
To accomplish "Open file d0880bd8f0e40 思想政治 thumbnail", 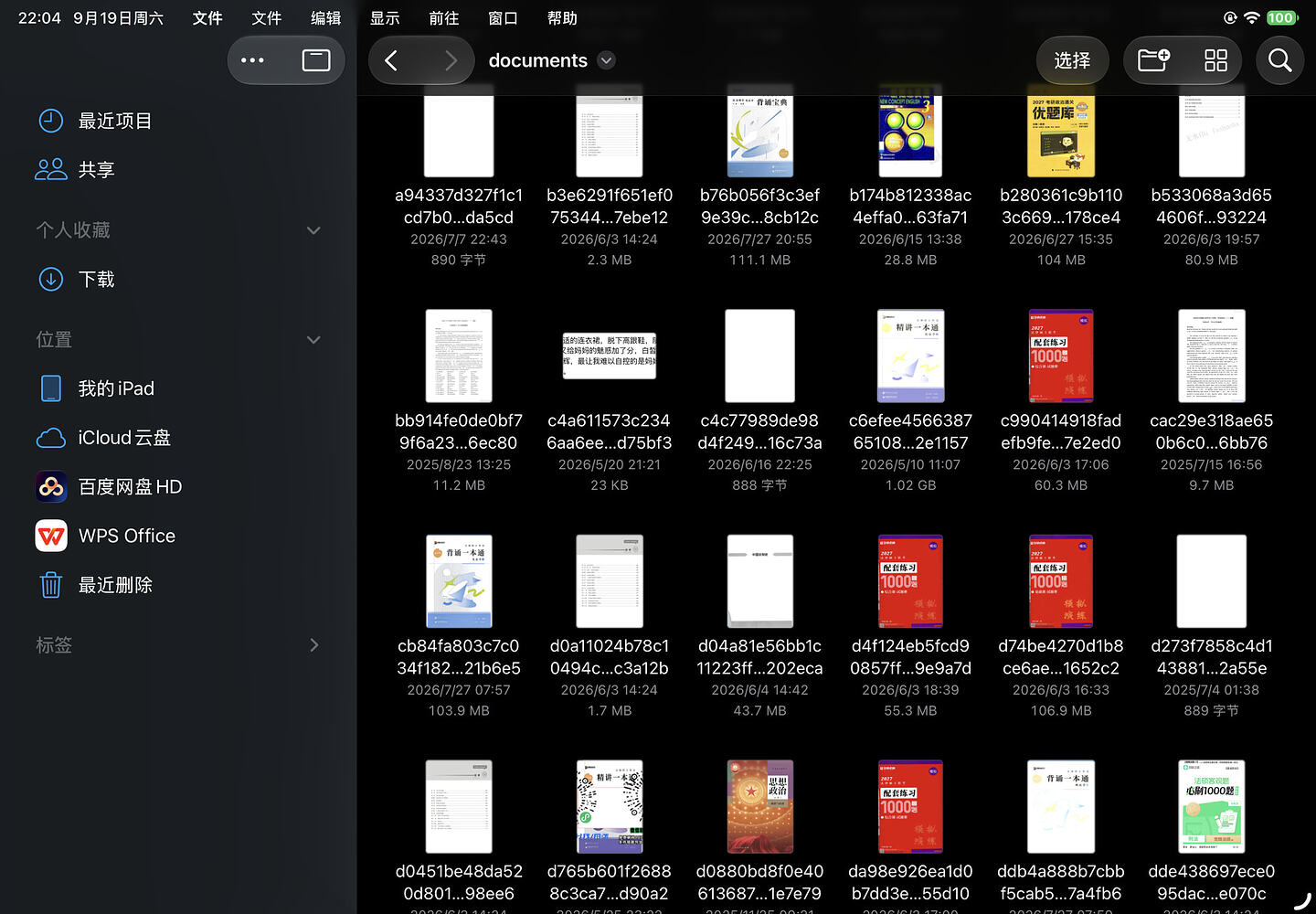I will [x=760, y=806].
